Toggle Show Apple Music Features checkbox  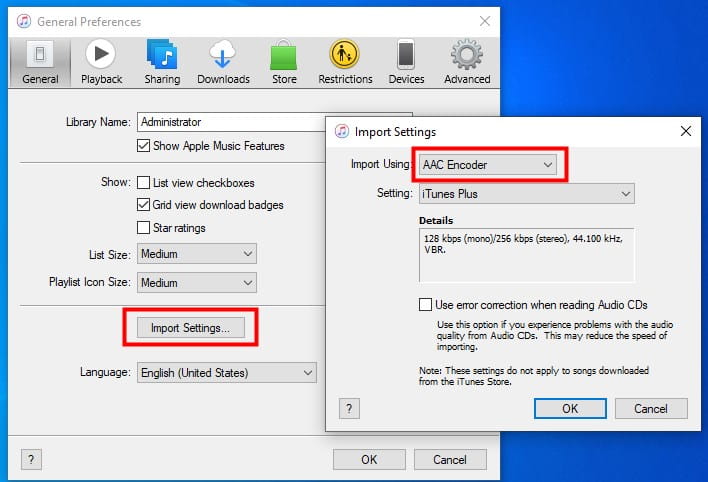click(x=143, y=146)
